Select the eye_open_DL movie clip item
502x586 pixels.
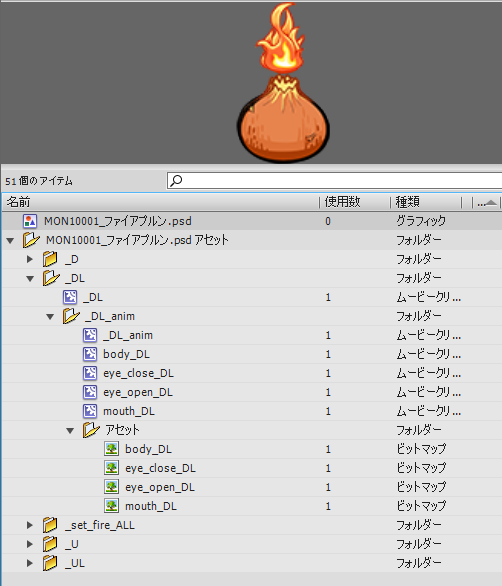[x=138, y=392]
